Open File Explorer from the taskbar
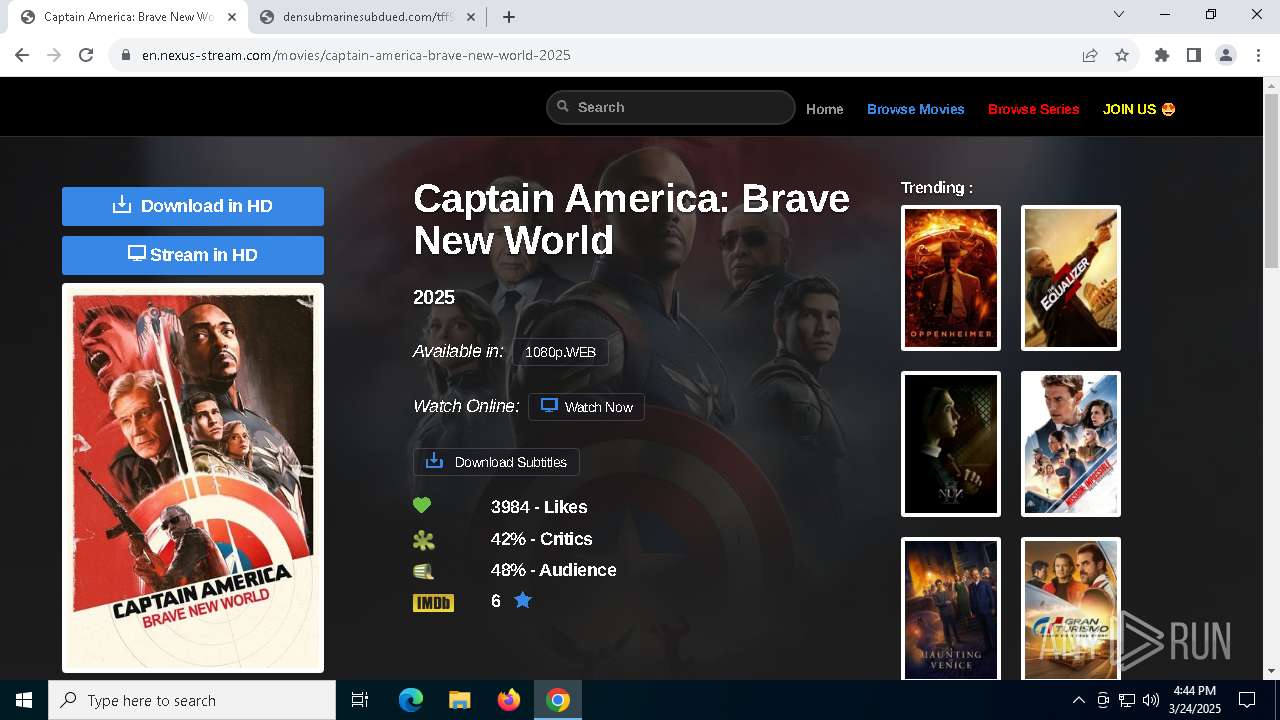This screenshot has width=1280, height=720. [460, 700]
